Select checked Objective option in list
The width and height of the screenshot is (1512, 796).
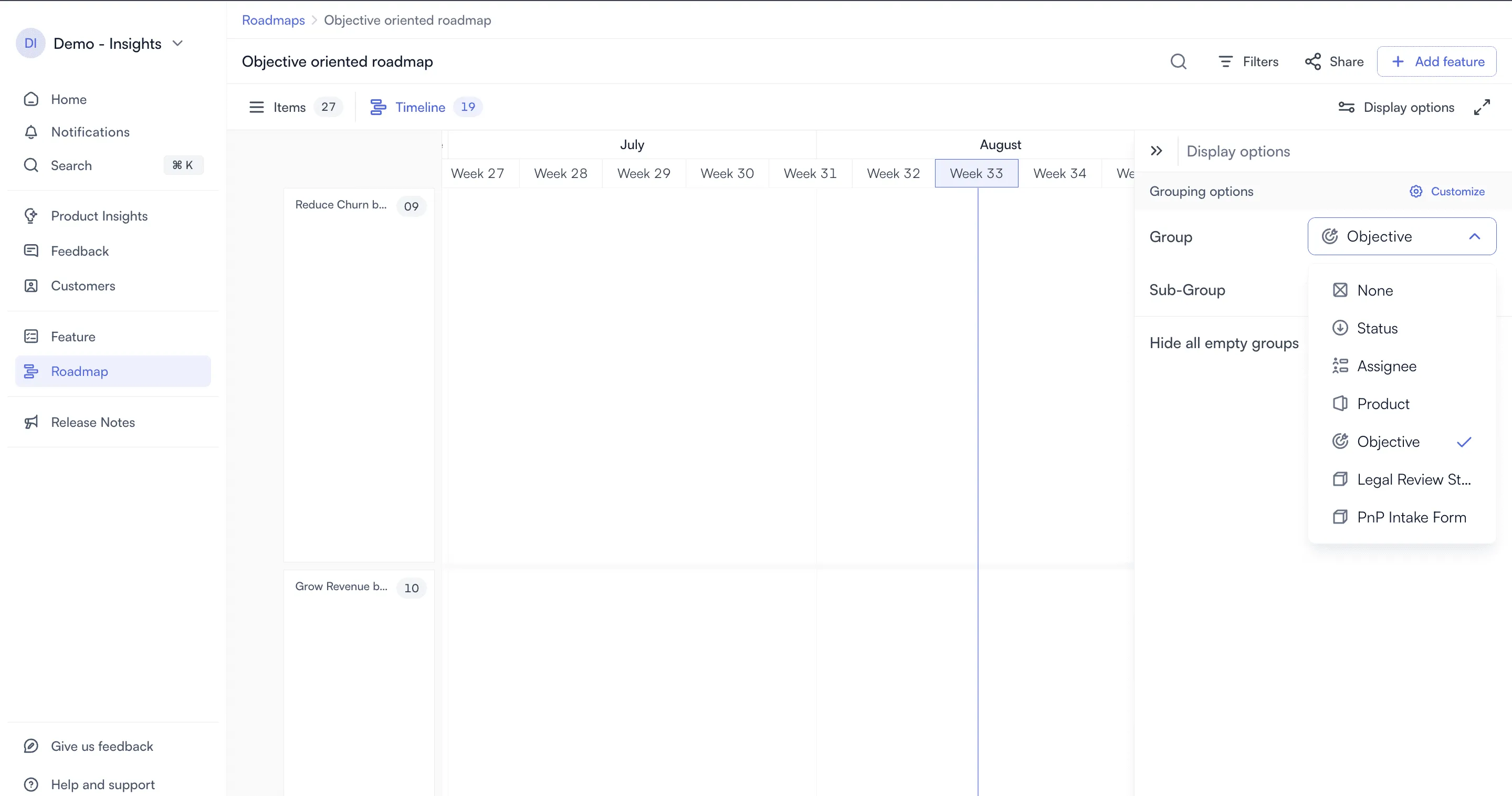tap(1402, 442)
